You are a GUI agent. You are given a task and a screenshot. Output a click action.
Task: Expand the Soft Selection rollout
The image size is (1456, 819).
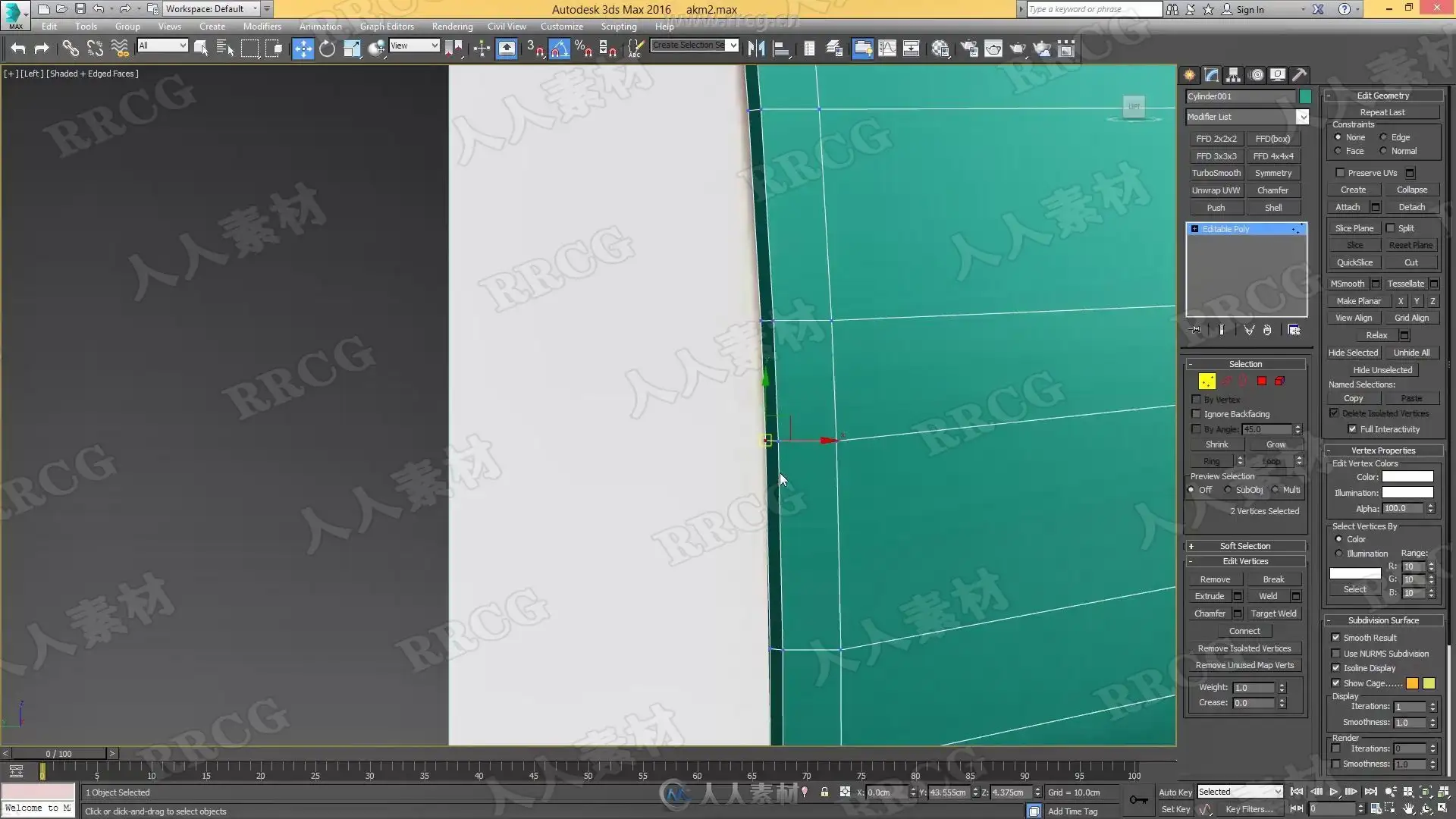1244,546
